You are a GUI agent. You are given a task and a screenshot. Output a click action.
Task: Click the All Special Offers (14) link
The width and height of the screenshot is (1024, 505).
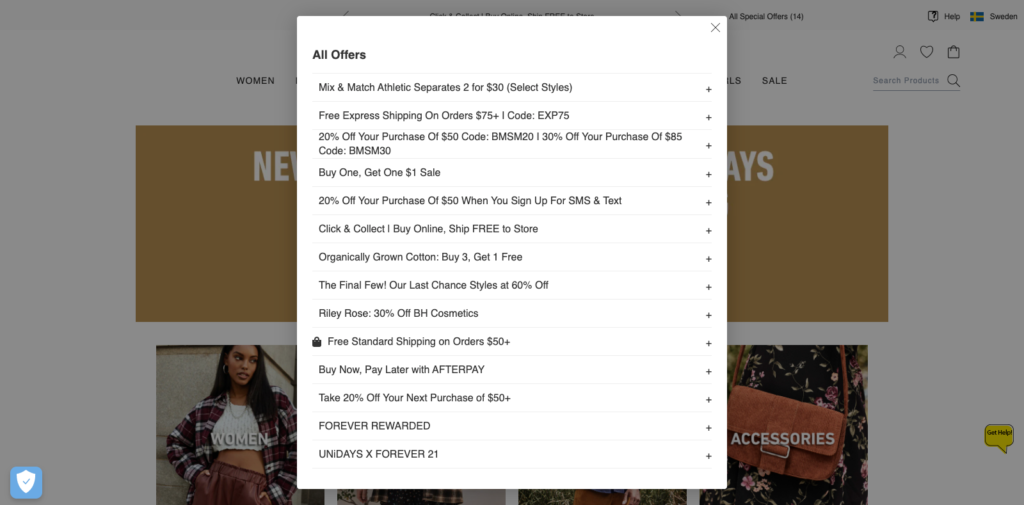coord(766,16)
